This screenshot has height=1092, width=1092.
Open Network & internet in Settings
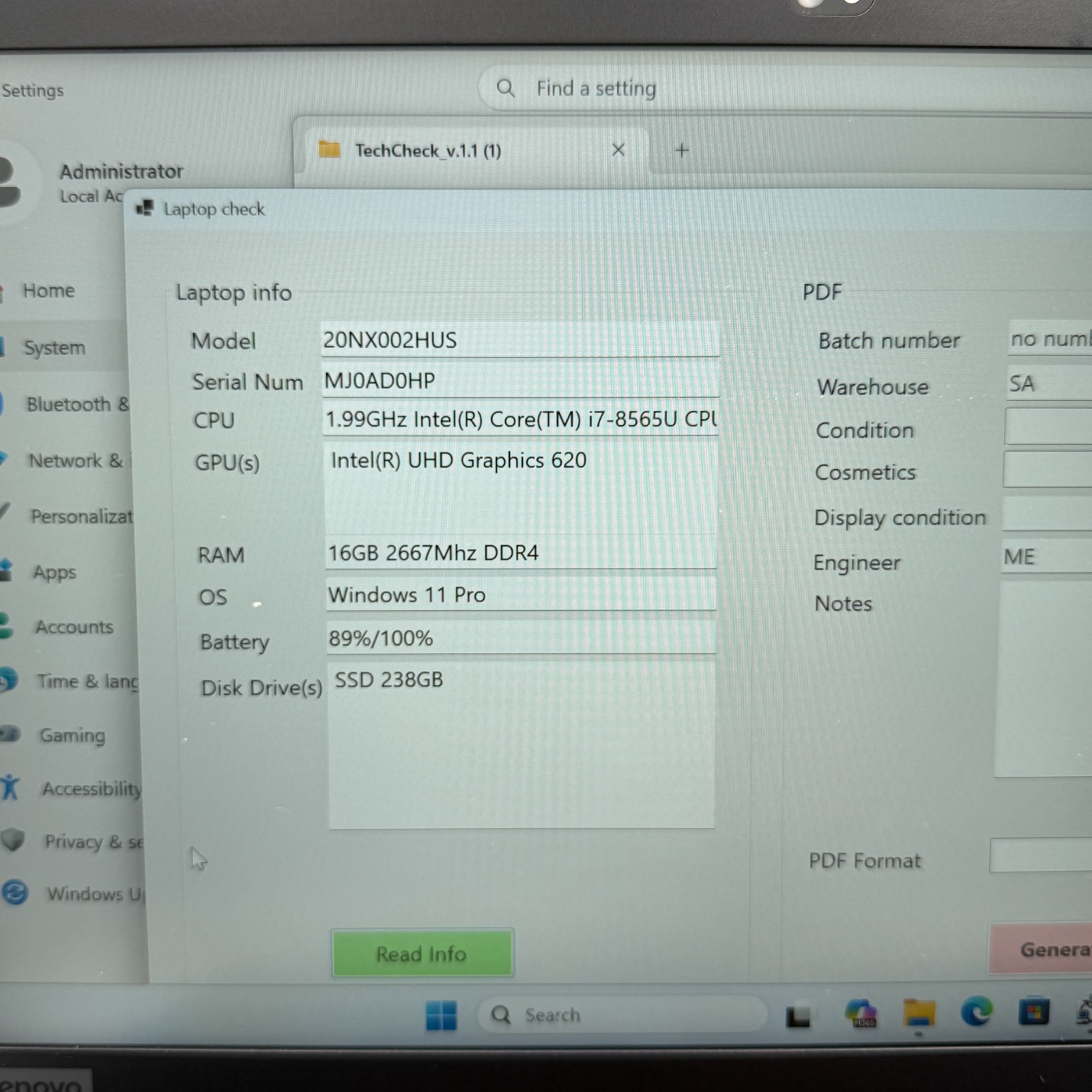coord(76,461)
